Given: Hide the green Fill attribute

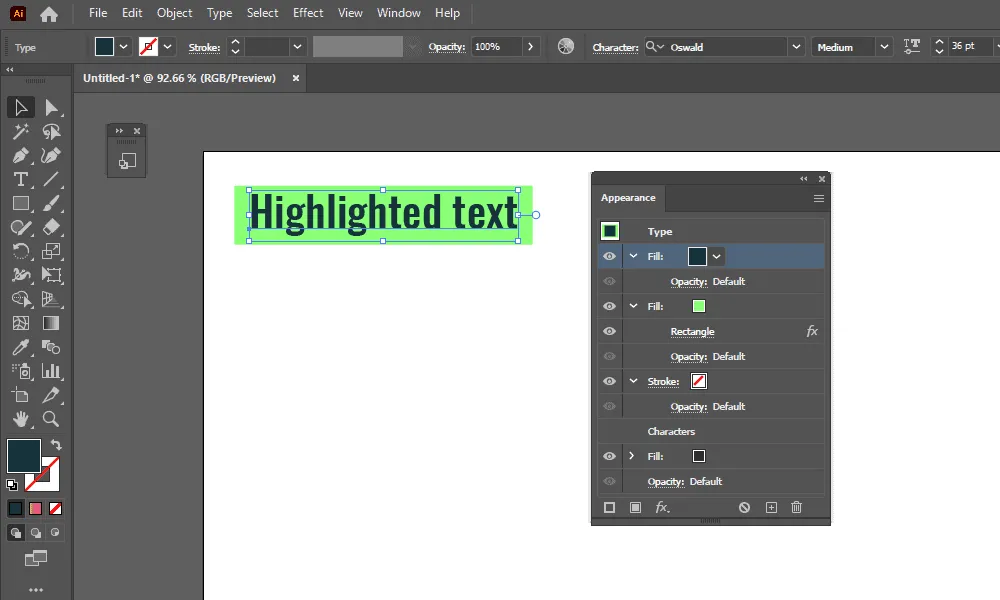Looking at the screenshot, I should (x=610, y=306).
